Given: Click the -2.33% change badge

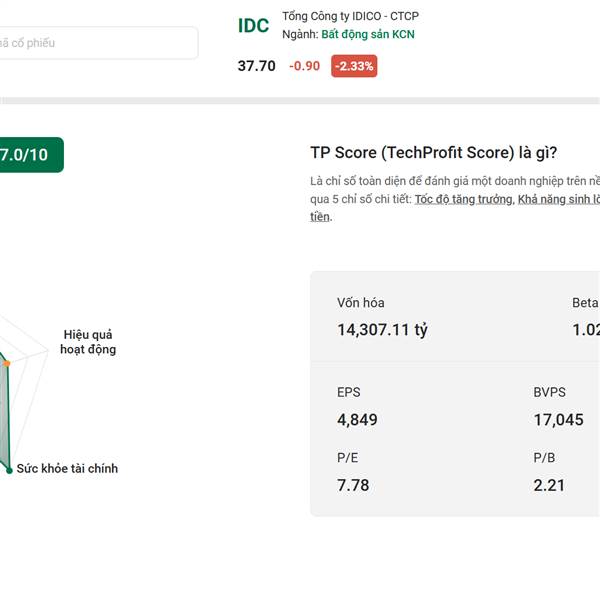Looking at the screenshot, I should (354, 66).
